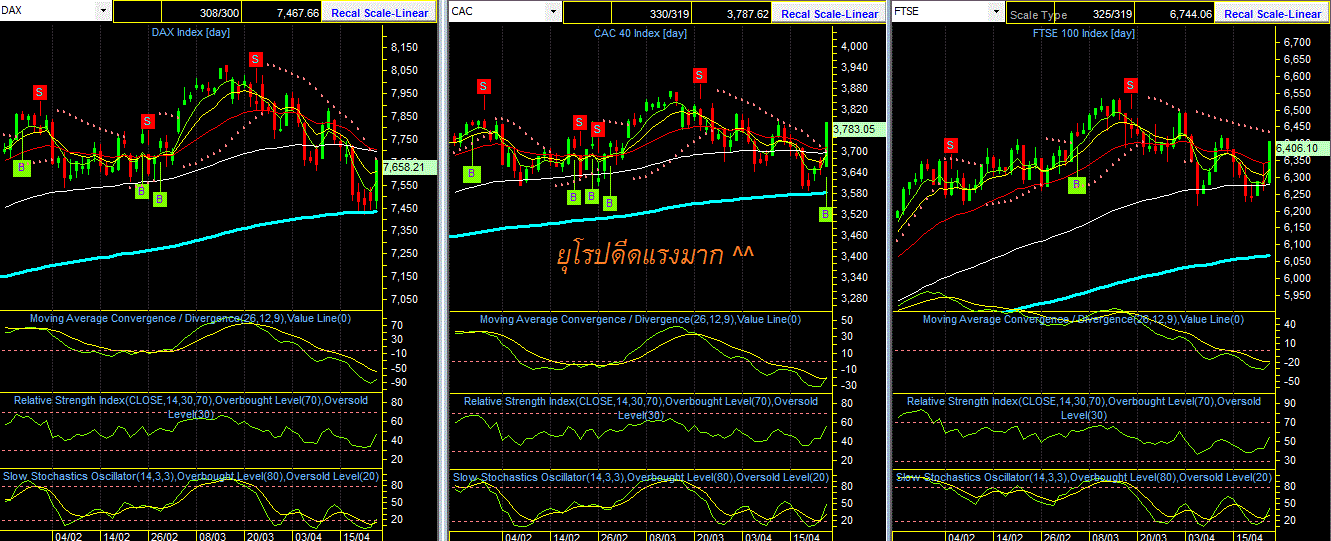Click the orange Thai annotation text on CAC chart

656,256
